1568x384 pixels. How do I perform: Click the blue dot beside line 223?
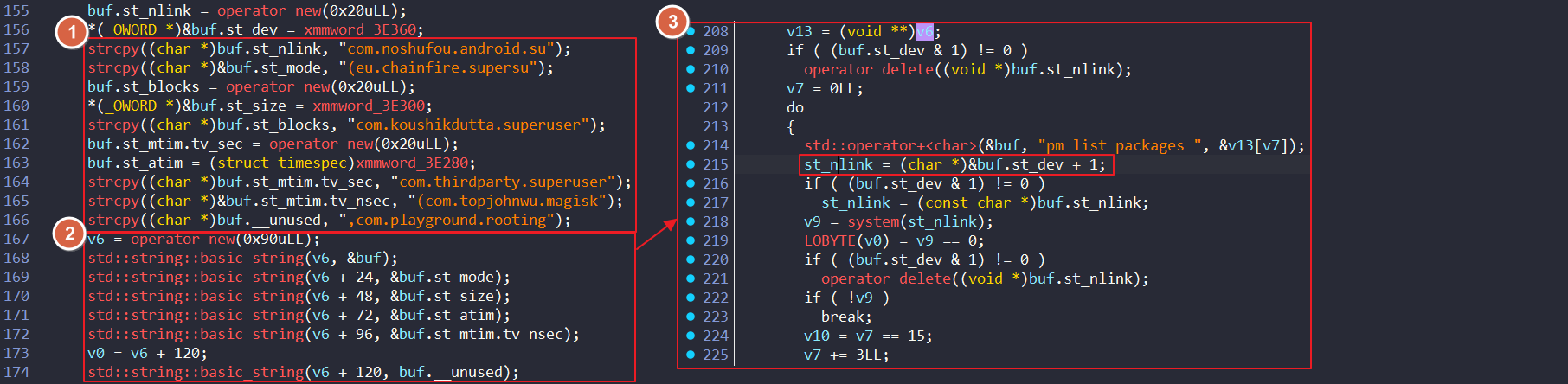(x=691, y=317)
